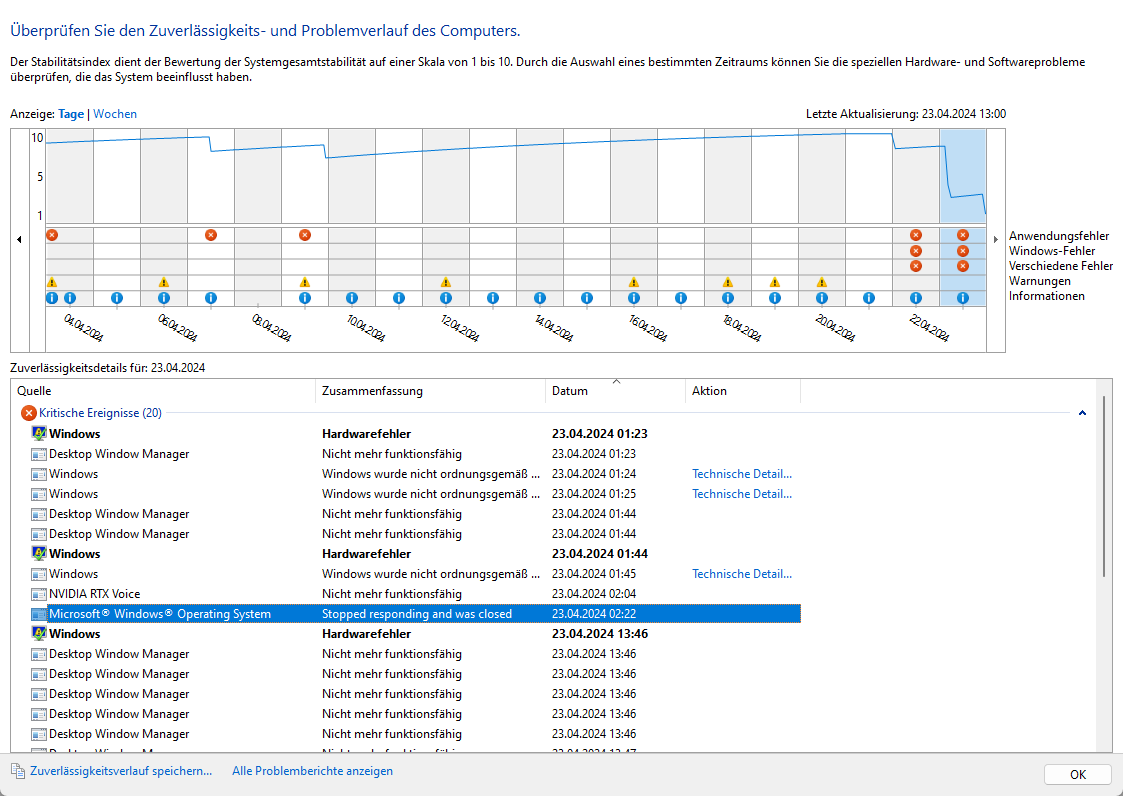
Task: Click the warning triangle icon for 06.04.2024
Action: (x=164, y=282)
